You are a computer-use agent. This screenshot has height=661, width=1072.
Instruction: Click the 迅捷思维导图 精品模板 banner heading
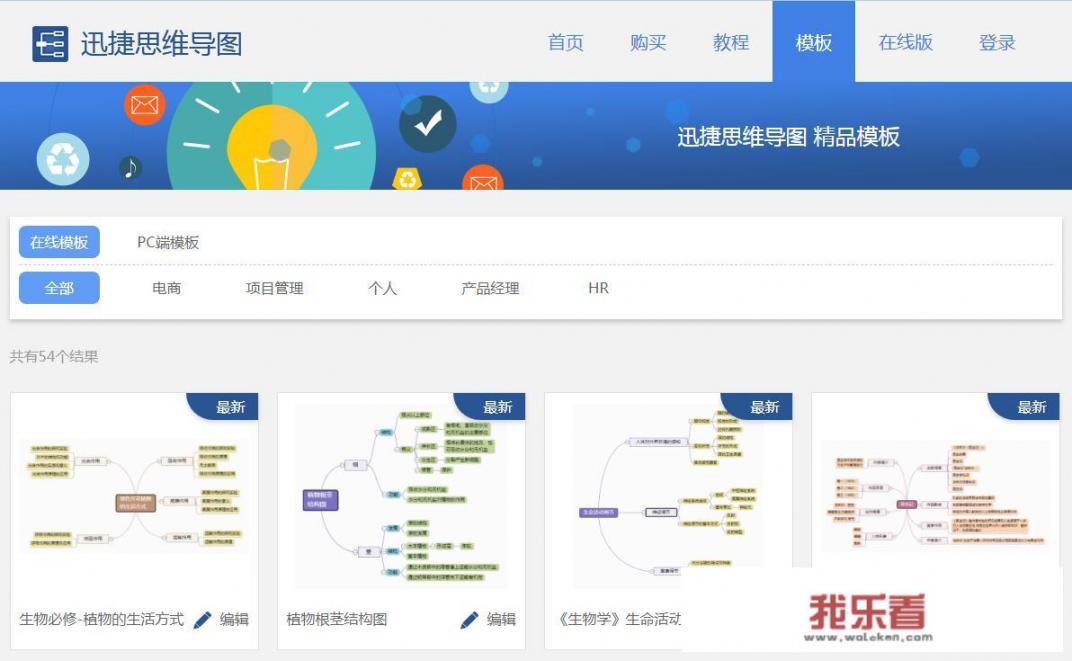[x=788, y=137]
